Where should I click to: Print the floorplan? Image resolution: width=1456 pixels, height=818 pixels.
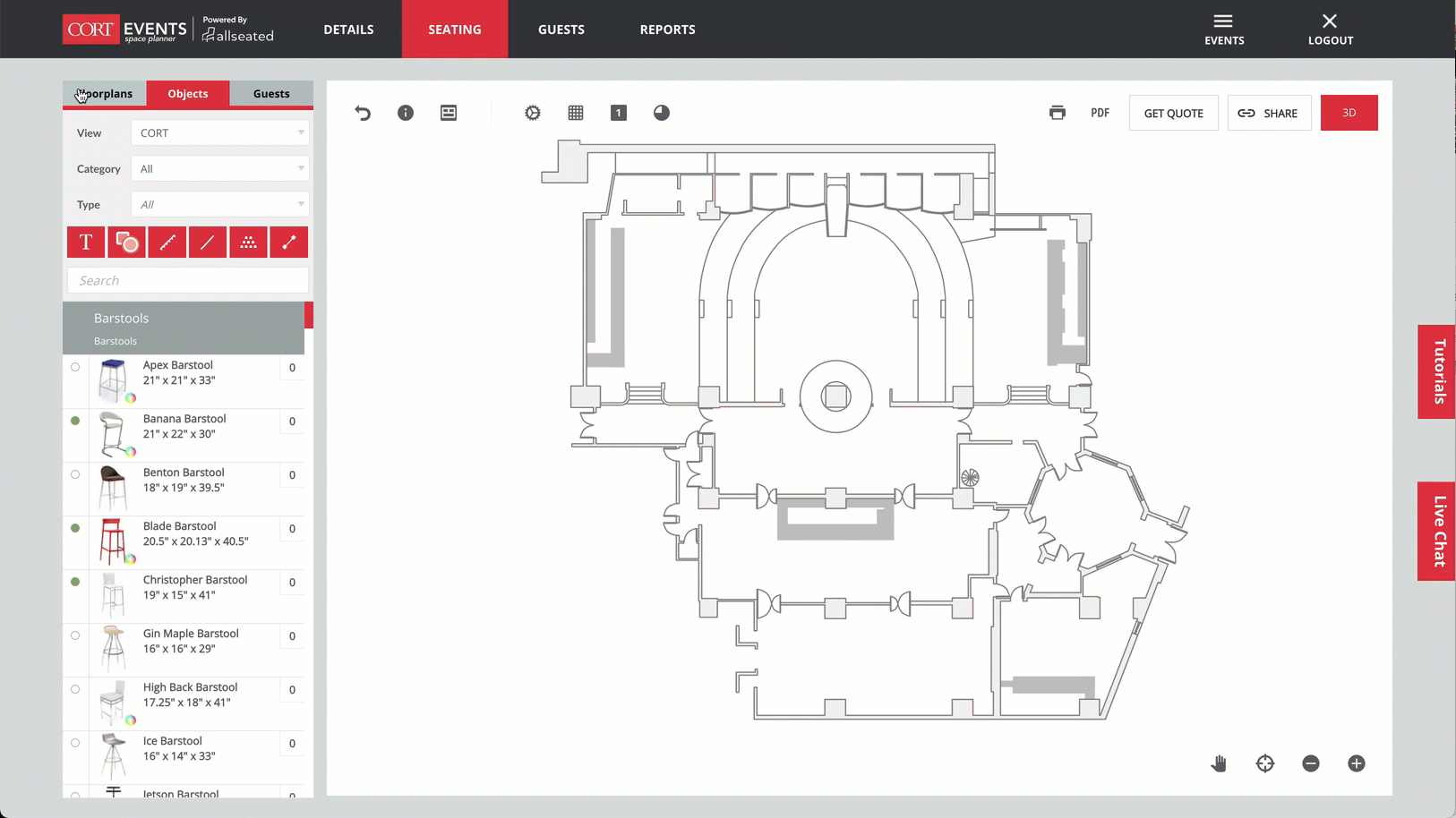(x=1058, y=113)
